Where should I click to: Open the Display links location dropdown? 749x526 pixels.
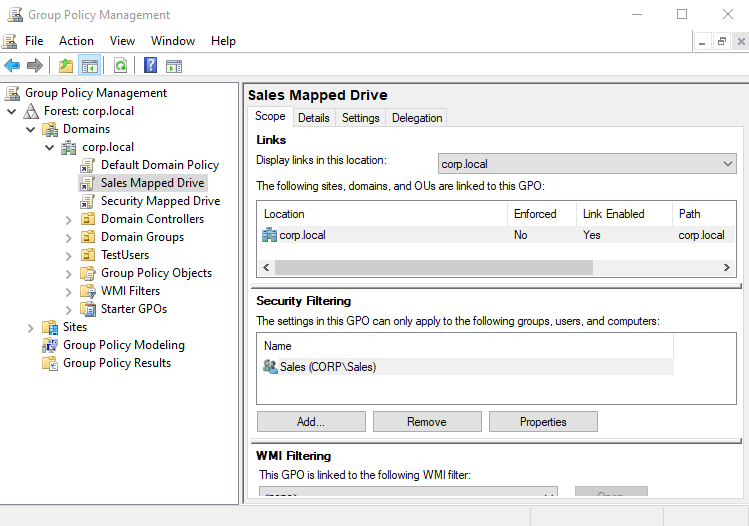click(x=587, y=164)
